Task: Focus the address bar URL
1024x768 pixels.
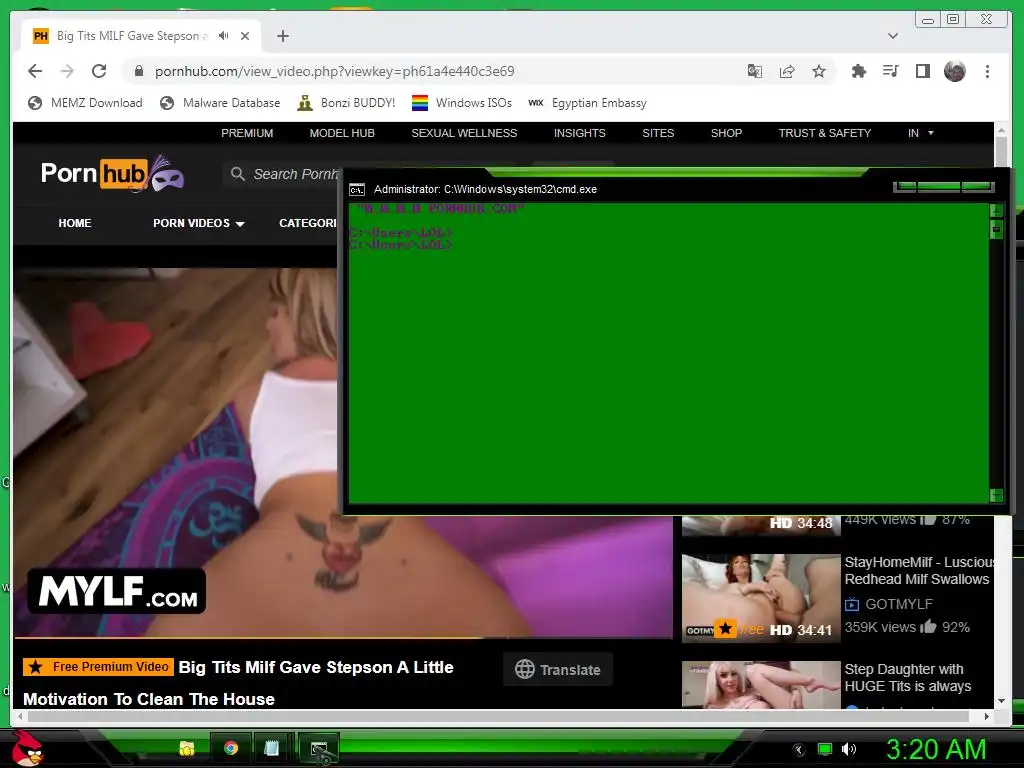Action: tap(334, 71)
